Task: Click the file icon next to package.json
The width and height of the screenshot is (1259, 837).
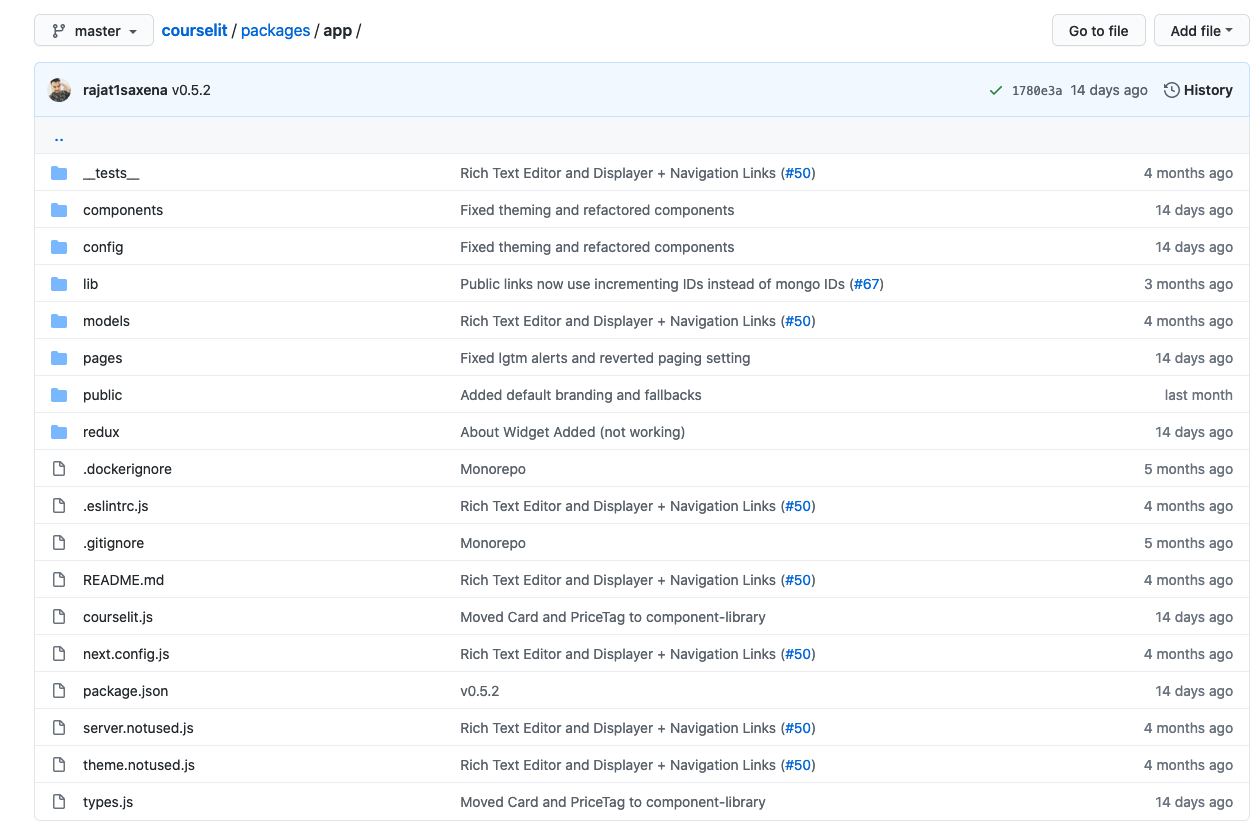Action: (x=59, y=691)
